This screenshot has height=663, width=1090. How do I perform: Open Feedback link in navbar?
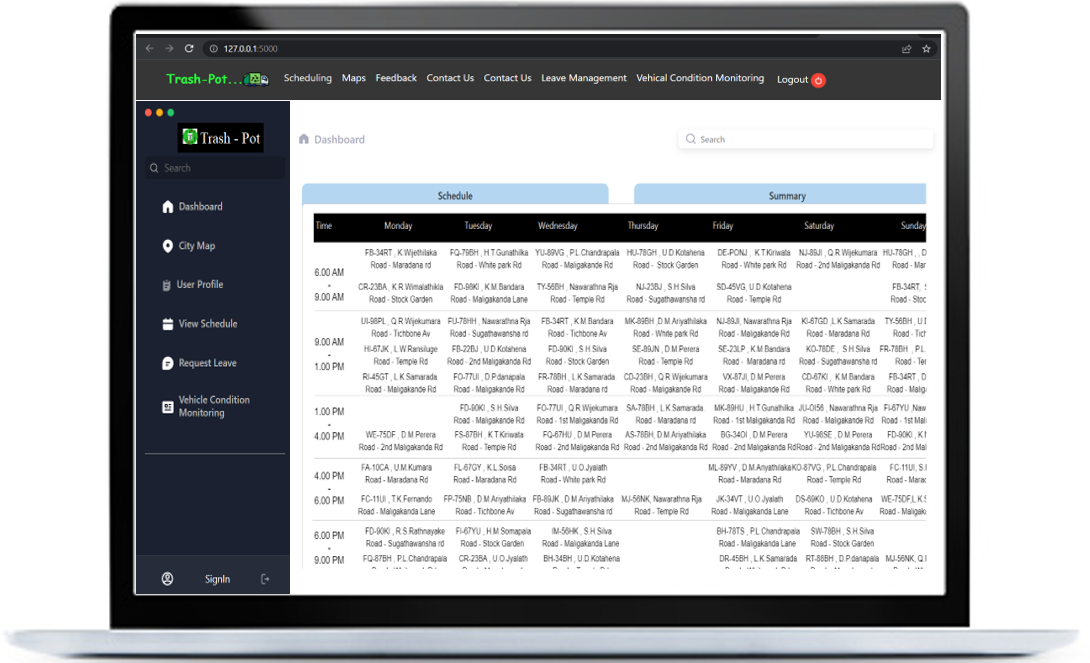(396, 78)
